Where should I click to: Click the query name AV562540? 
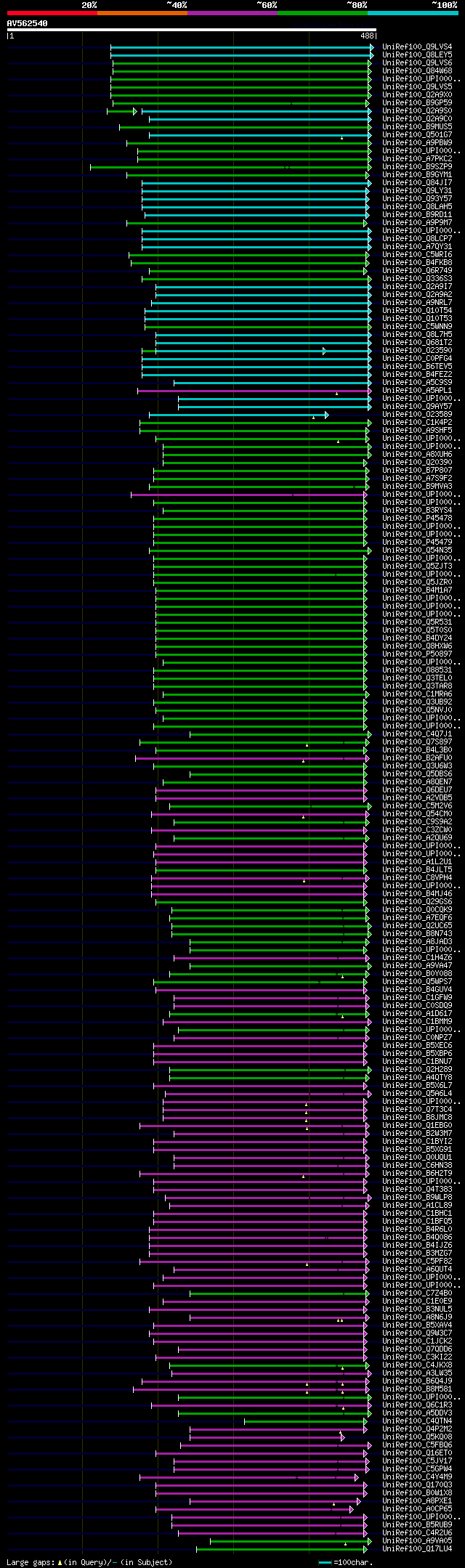(x=27, y=23)
